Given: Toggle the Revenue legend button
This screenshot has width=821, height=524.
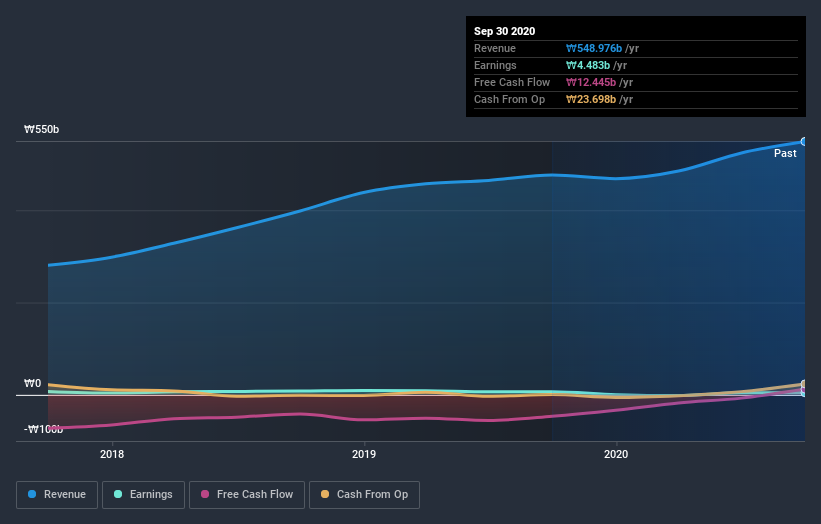Looking at the screenshot, I should (57, 495).
